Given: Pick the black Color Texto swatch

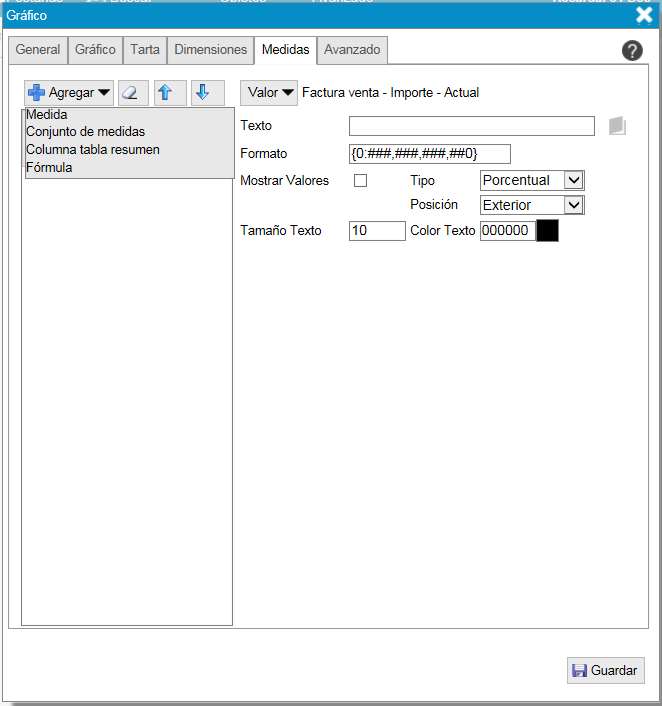Looking at the screenshot, I should click(x=547, y=231).
